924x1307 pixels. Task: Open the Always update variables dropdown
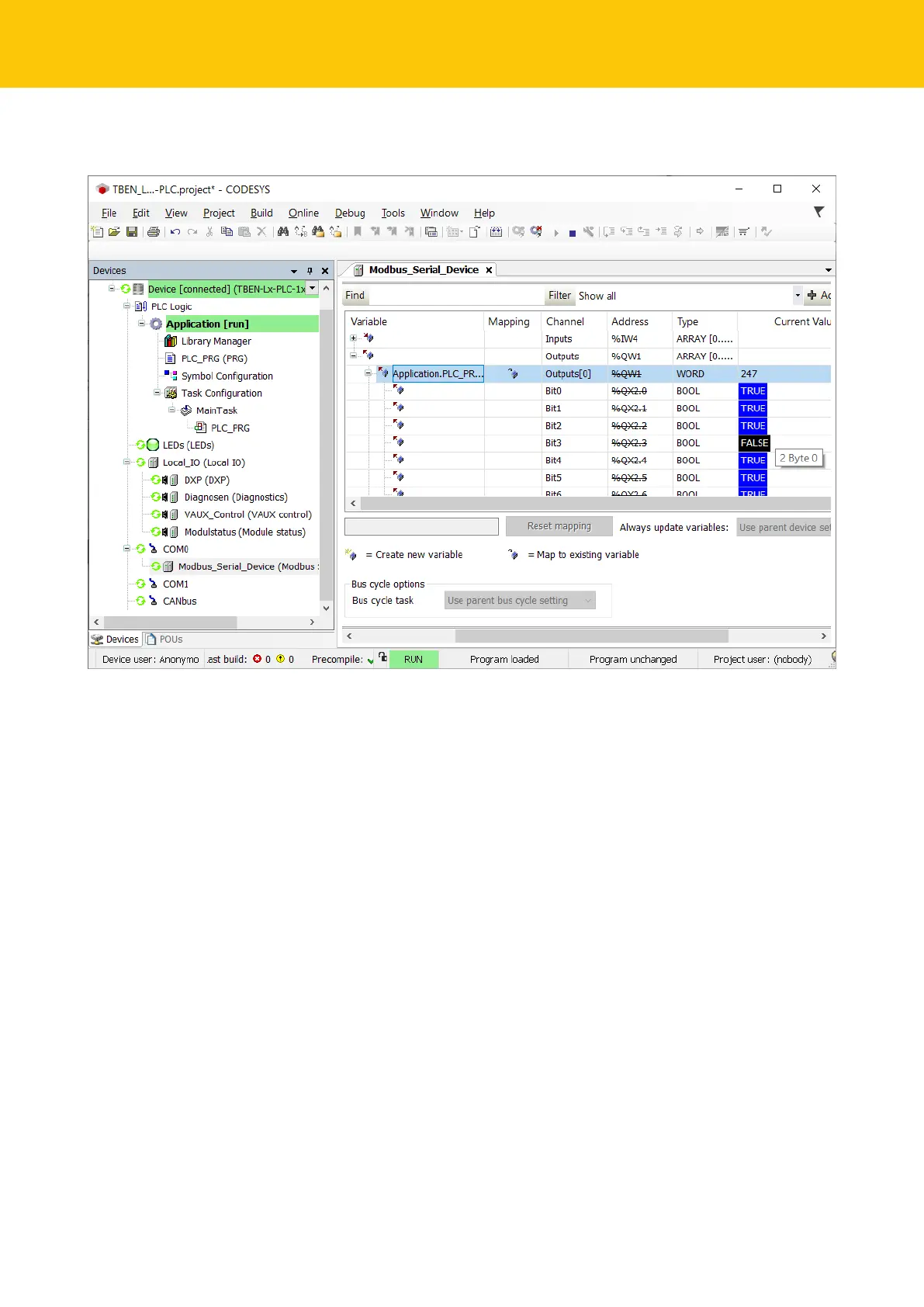point(784,527)
